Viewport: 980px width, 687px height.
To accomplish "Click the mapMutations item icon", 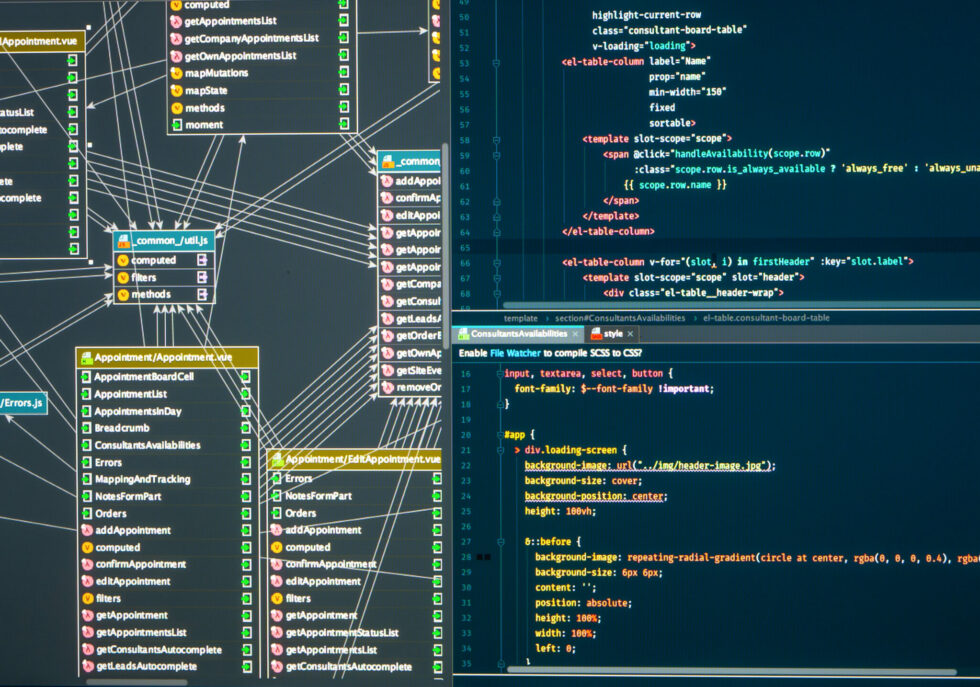I will [176, 73].
